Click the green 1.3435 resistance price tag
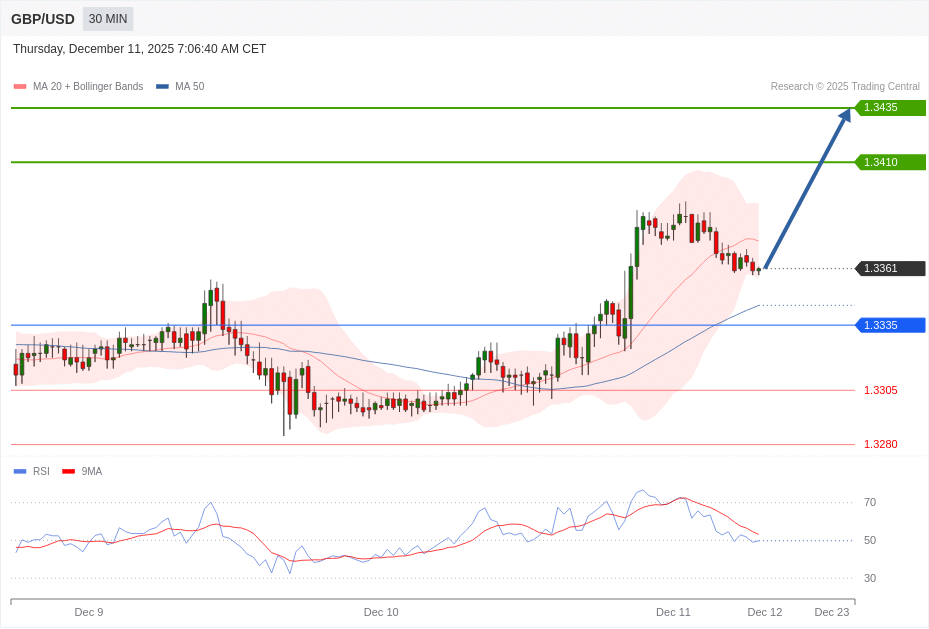929x629 pixels. coord(882,108)
